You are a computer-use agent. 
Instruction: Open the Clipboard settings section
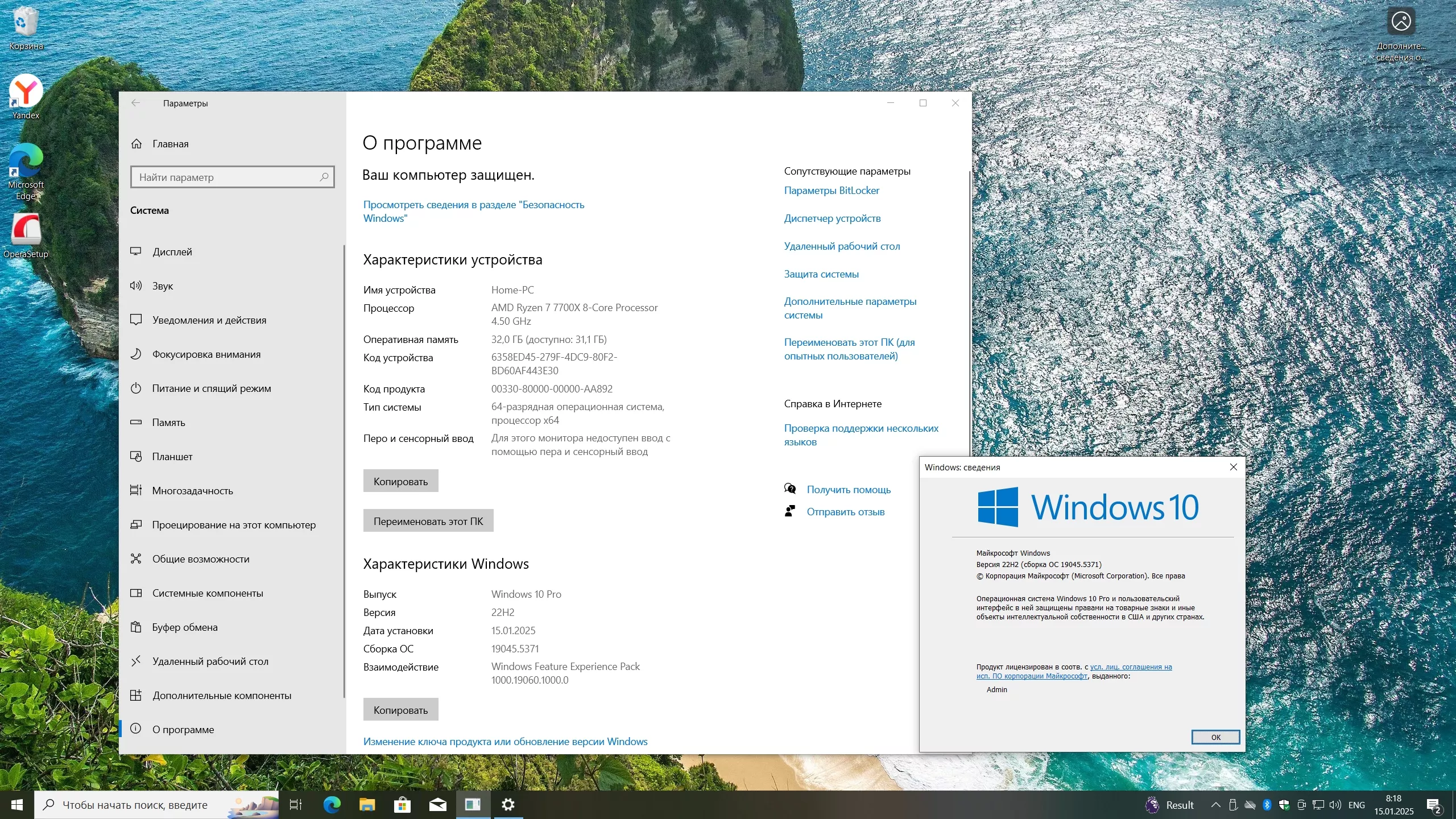(185, 627)
